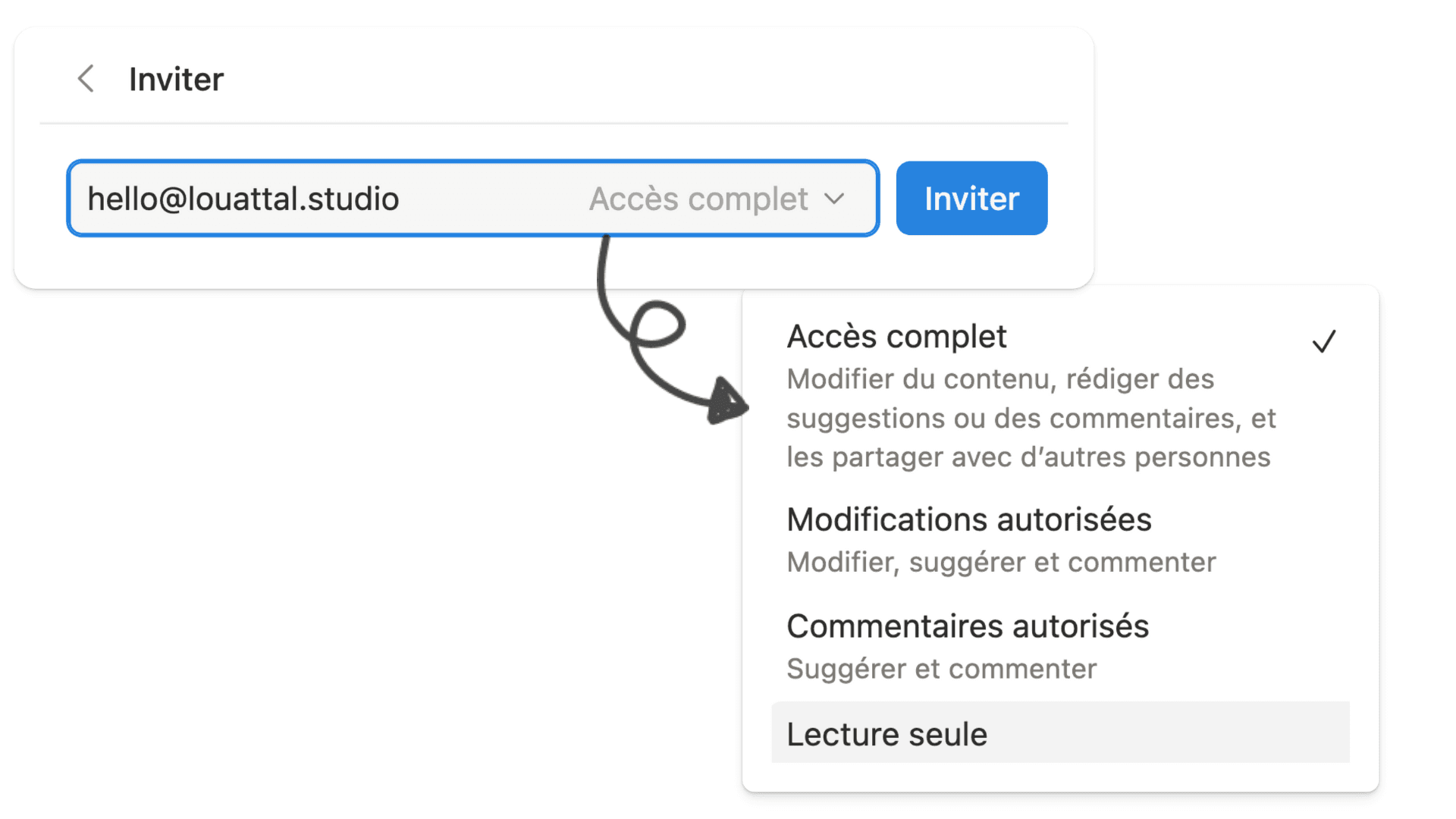This screenshot has width=1456, height=819.
Task: Focus the hello@louattal.studio email field
Action: click(472, 198)
